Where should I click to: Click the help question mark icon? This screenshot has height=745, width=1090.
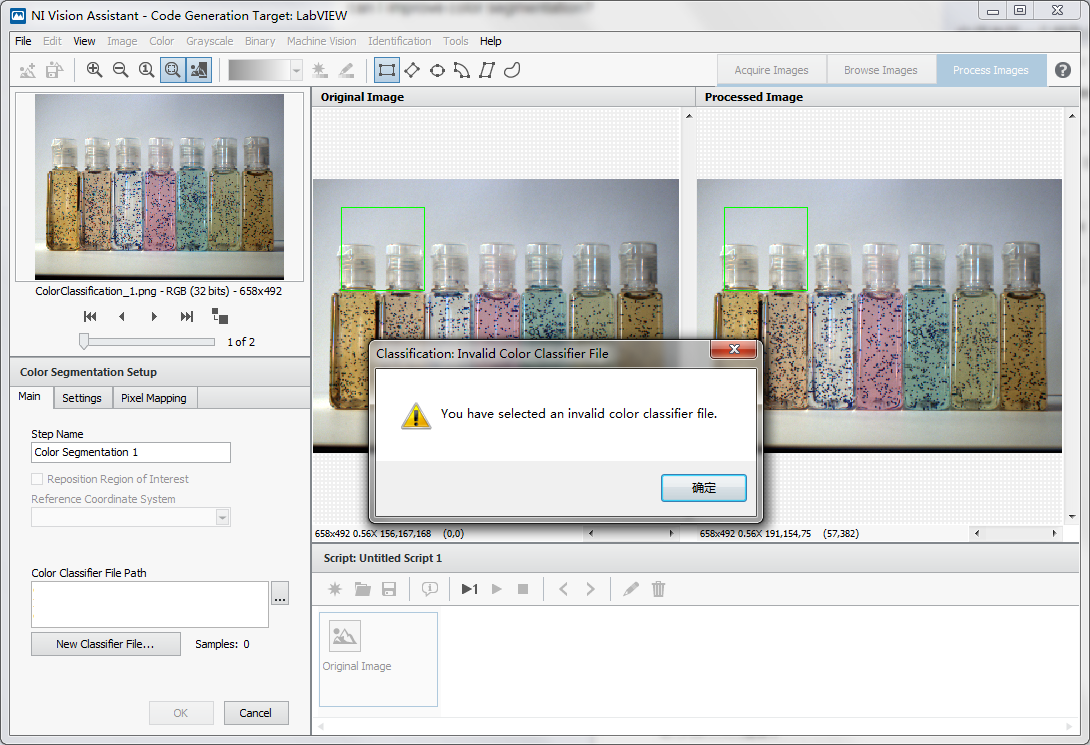1063,70
